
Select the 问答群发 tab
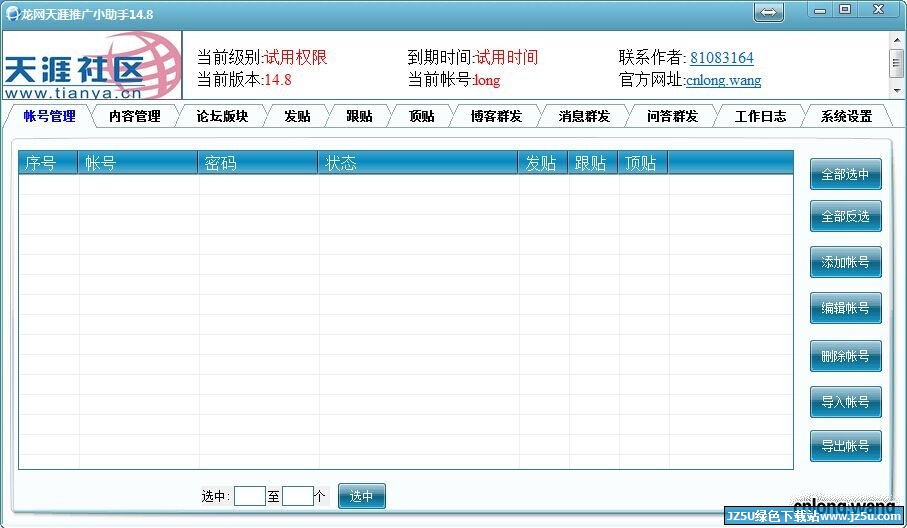[x=672, y=116]
